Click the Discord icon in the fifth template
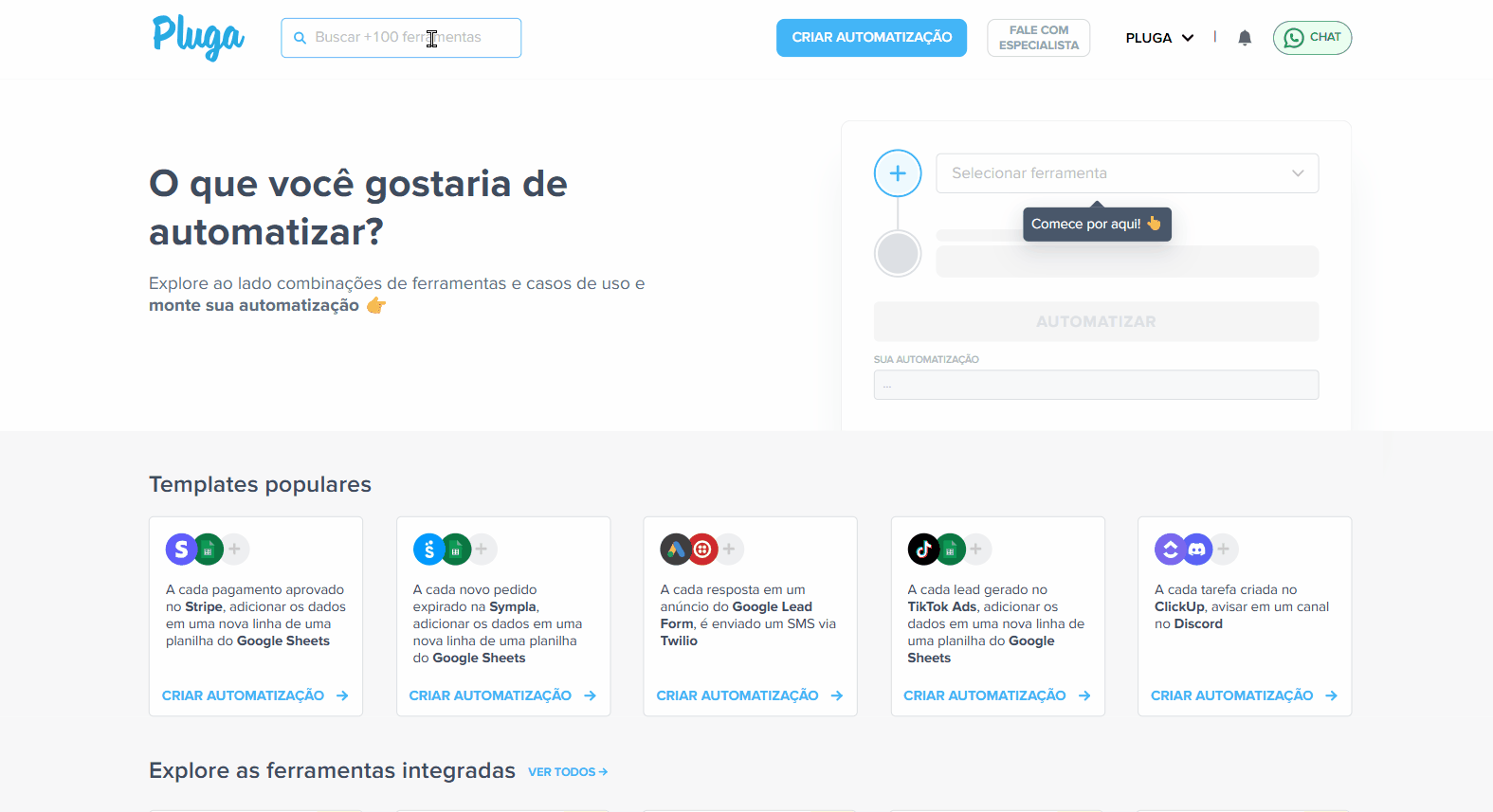 point(1197,549)
